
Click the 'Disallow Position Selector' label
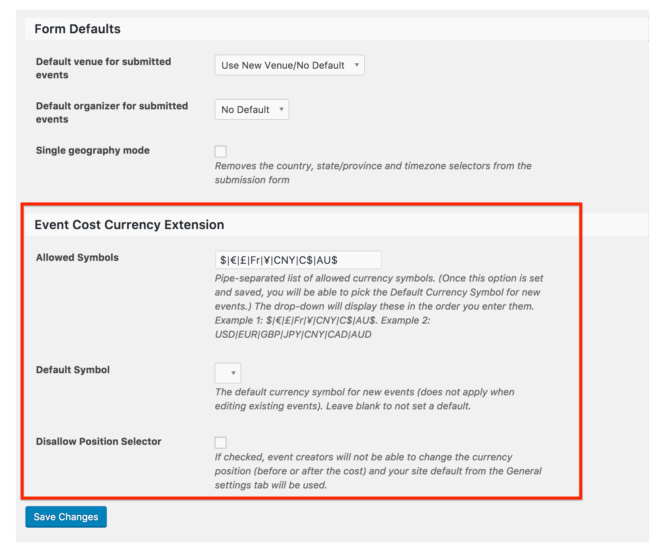pos(98,441)
